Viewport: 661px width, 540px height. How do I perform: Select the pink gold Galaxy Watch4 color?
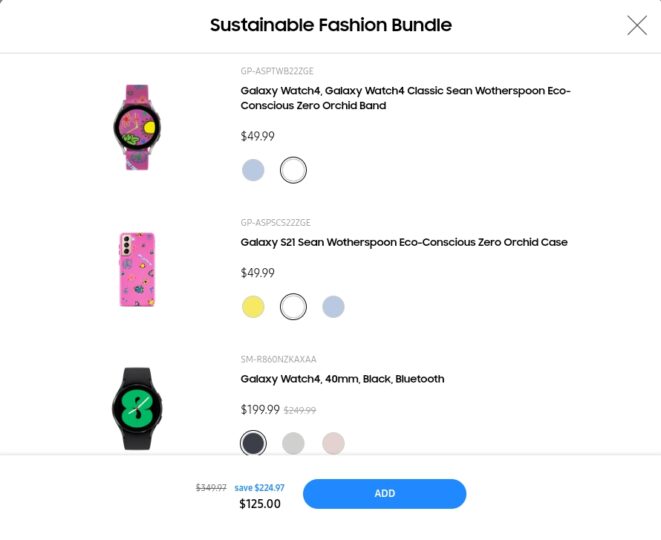(333, 443)
